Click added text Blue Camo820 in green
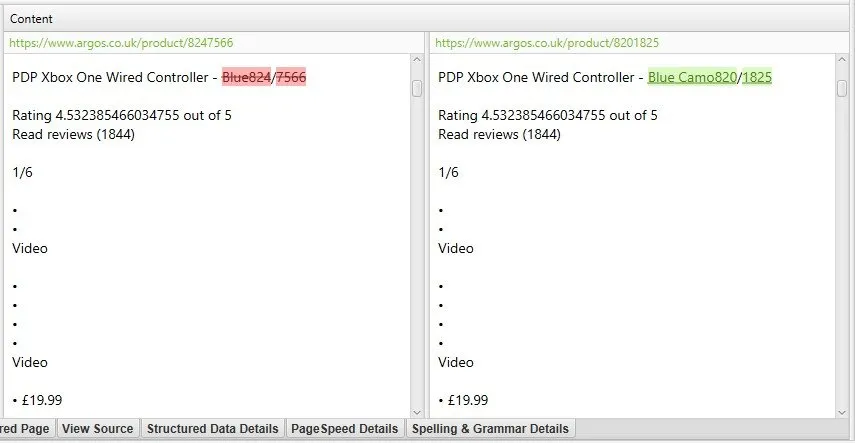Screen dimensions: 855x443 tap(692, 77)
